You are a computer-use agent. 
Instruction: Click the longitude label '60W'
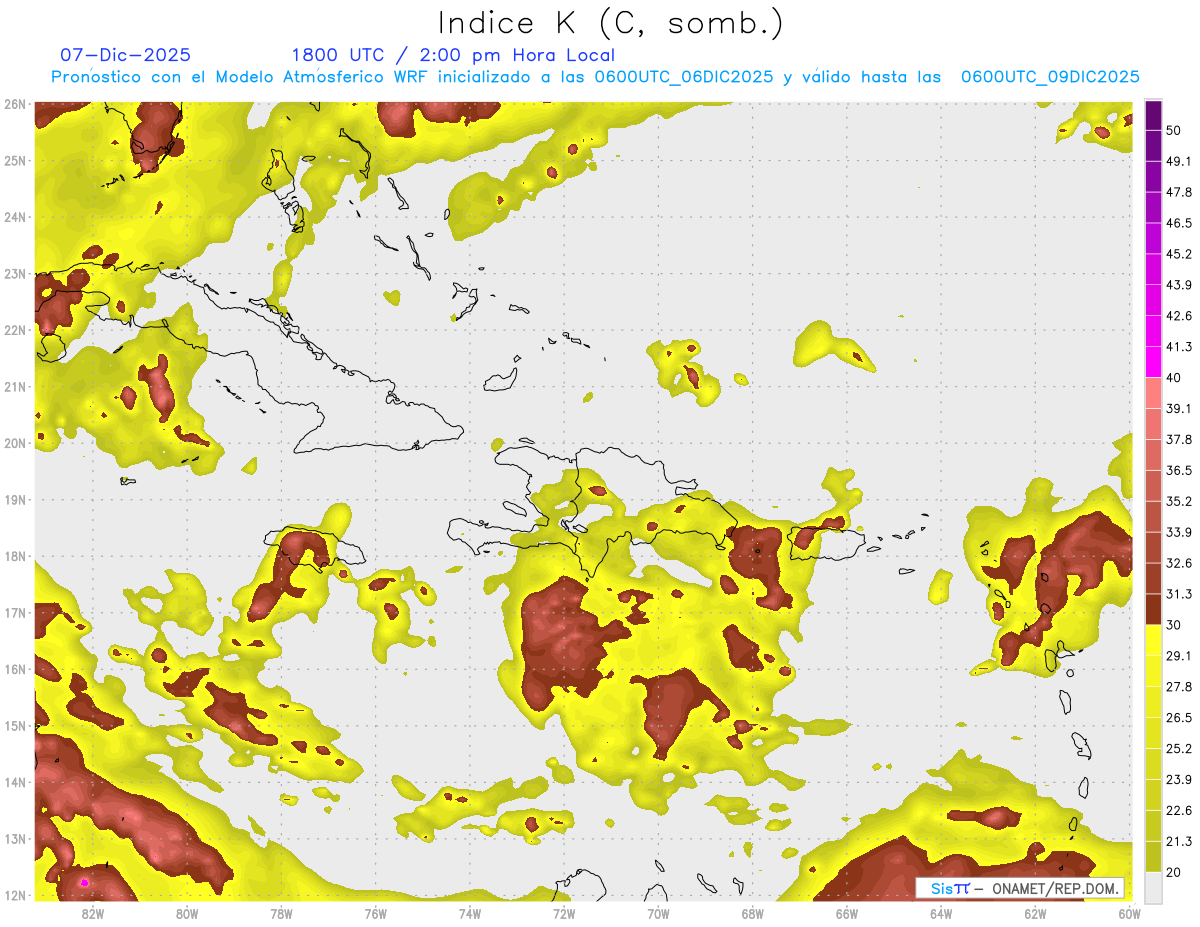[1130, 914]
